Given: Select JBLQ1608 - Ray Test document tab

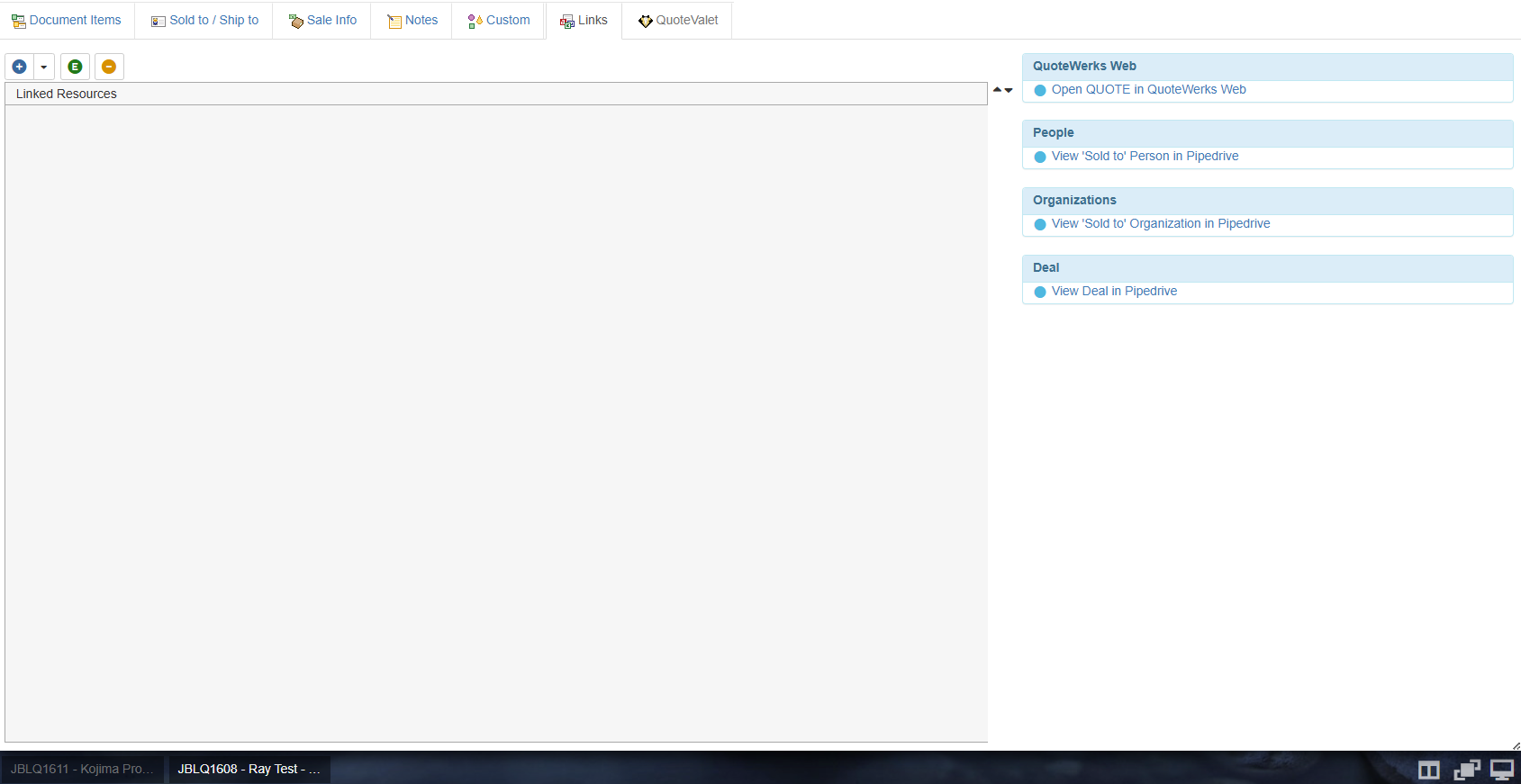Looking at the screenshot, I should coord(249,769).
